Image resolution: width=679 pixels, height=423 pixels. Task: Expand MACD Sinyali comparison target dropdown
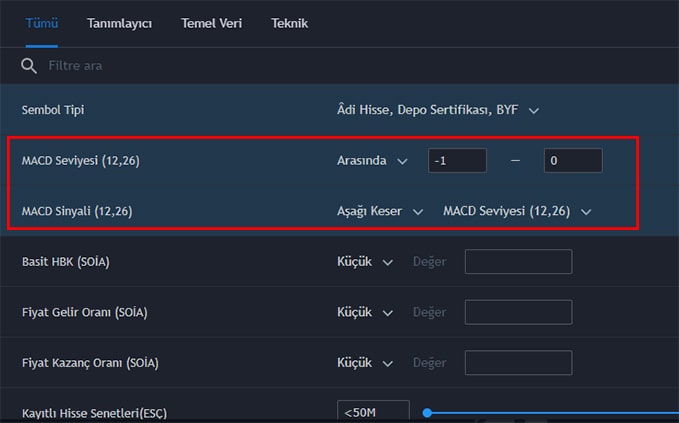click(x=517, y=211)
